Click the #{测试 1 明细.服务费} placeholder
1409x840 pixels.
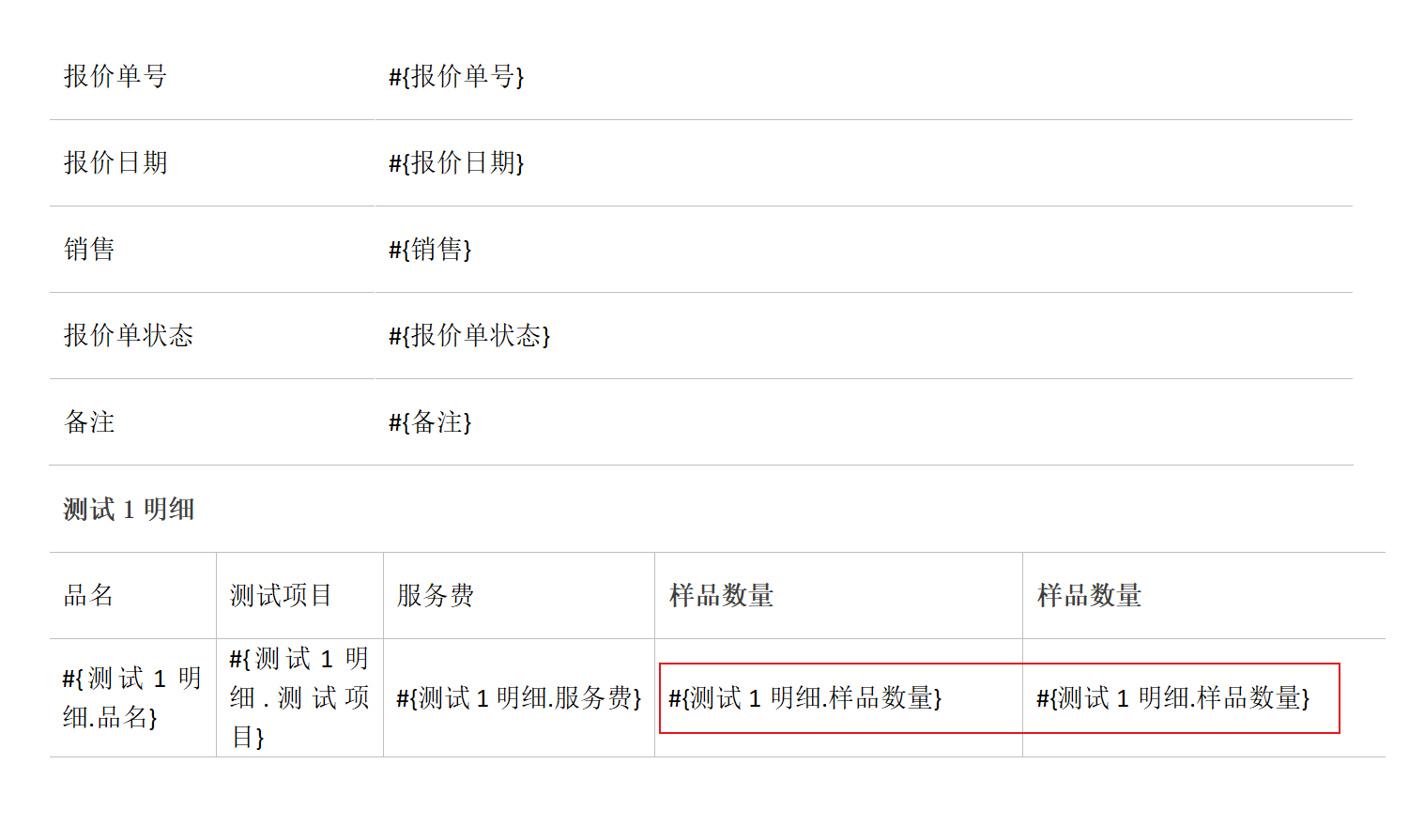pos(518,698)
